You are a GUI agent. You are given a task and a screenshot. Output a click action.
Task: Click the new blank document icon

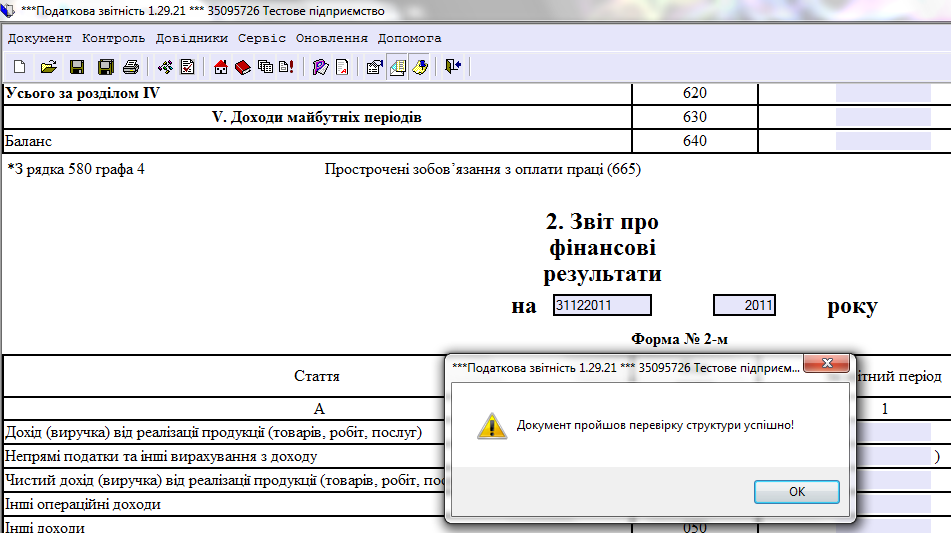[19, 67]
